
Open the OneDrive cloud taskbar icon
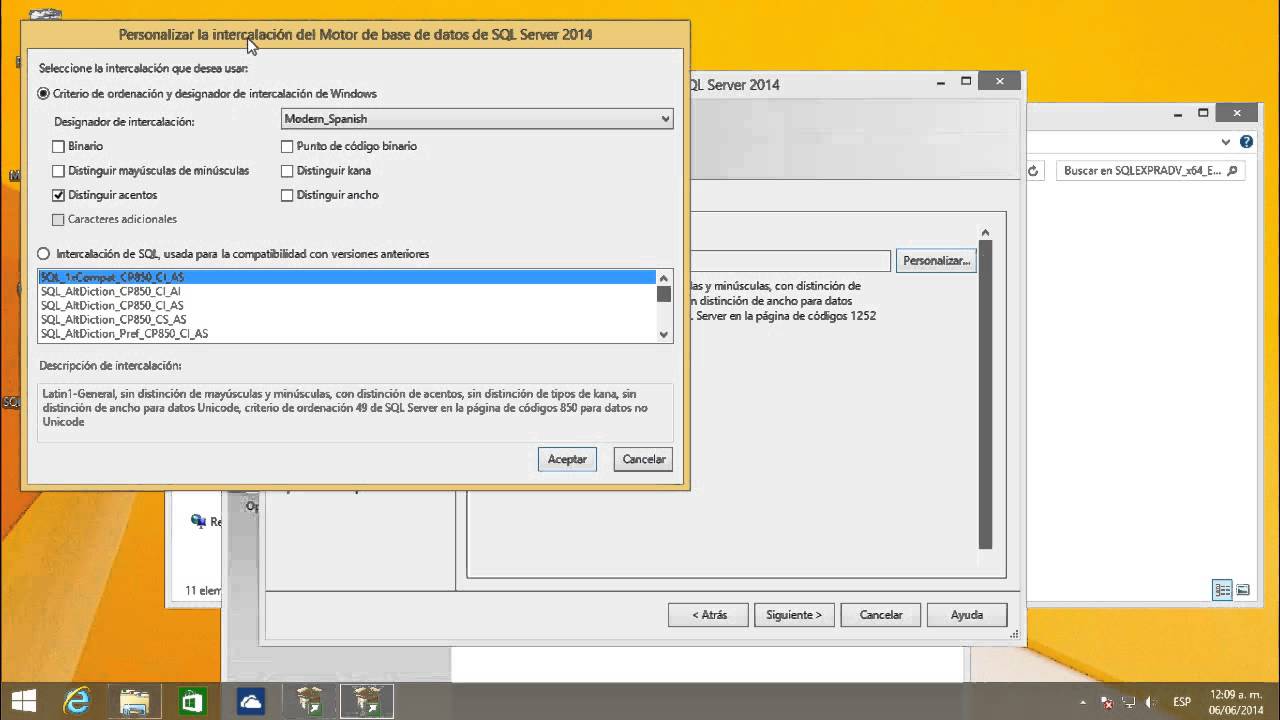250,701
